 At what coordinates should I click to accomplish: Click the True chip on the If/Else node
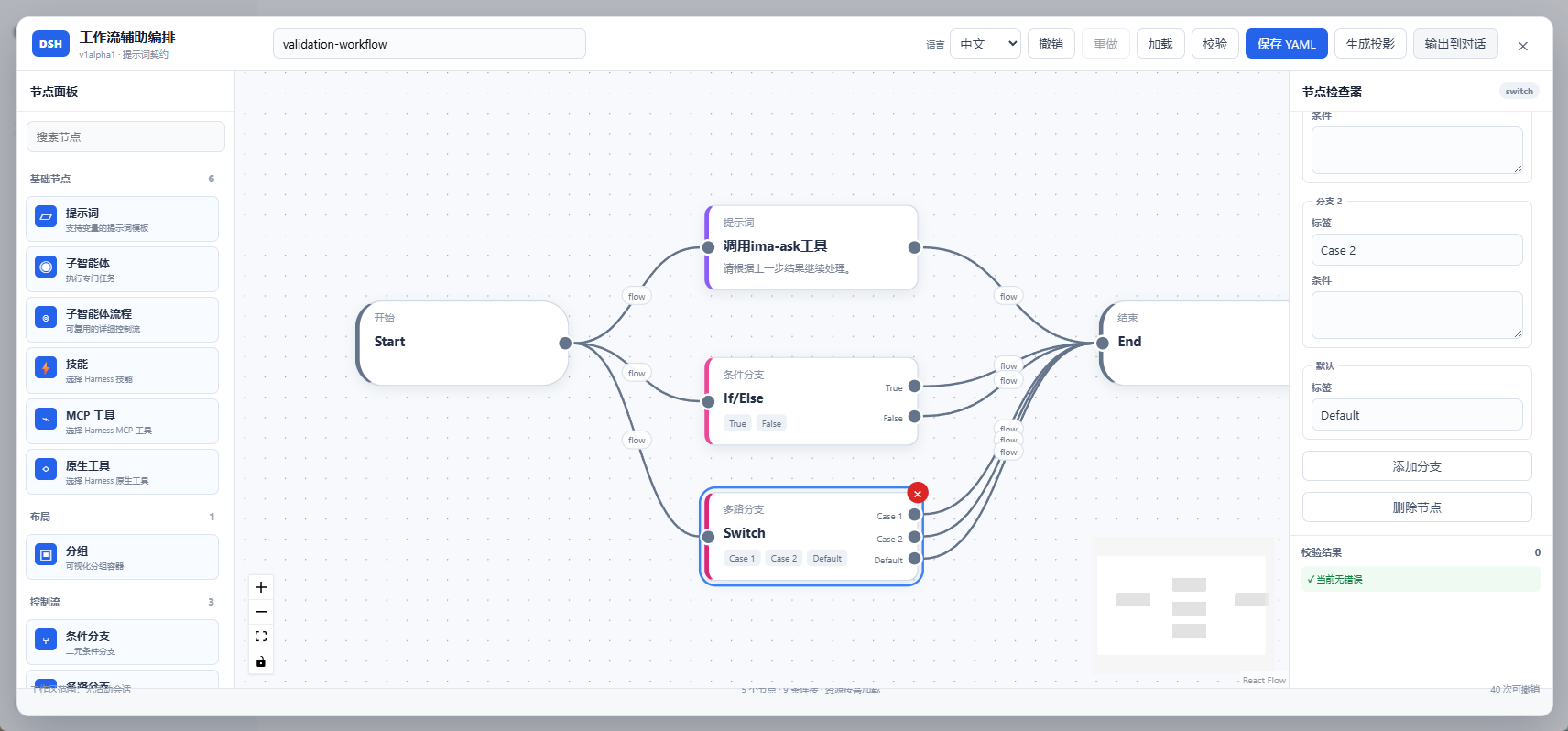tap(737, 423)
